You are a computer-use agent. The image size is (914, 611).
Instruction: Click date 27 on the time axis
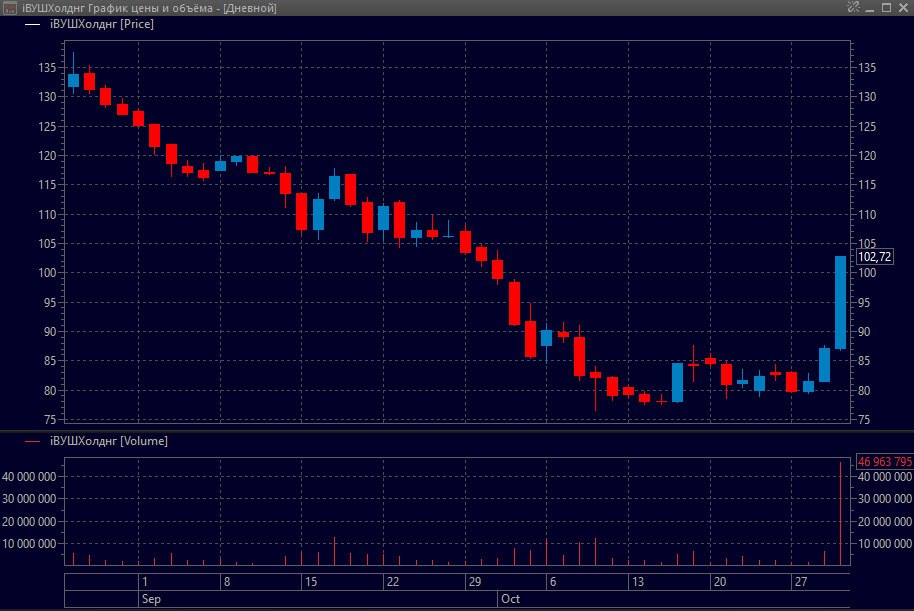coord(800,581)
